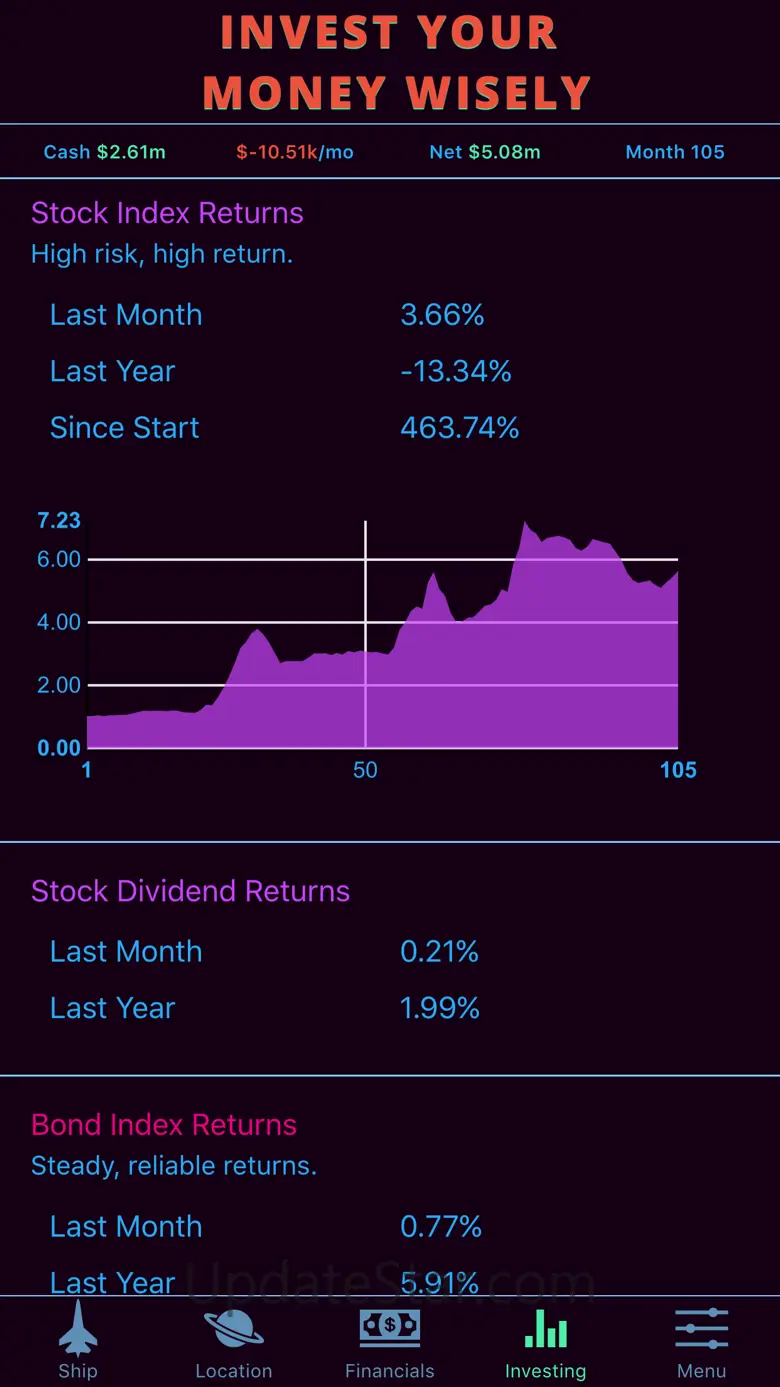Open the Location planet icon
Image resolution: width=780 pixels, height=1387 pixels.
[234, 1328]
